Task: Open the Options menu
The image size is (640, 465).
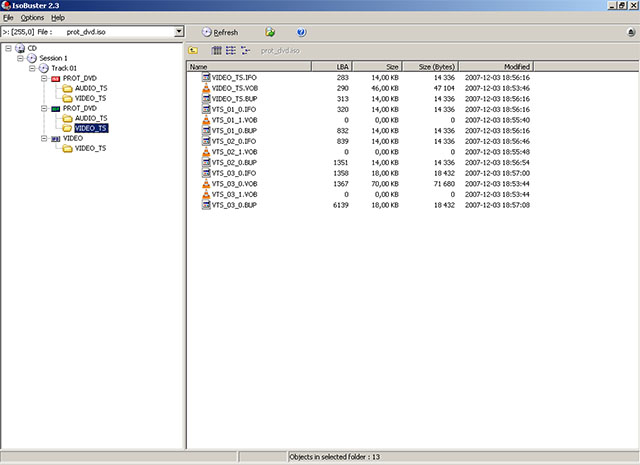Action: (x=32, y=18)
